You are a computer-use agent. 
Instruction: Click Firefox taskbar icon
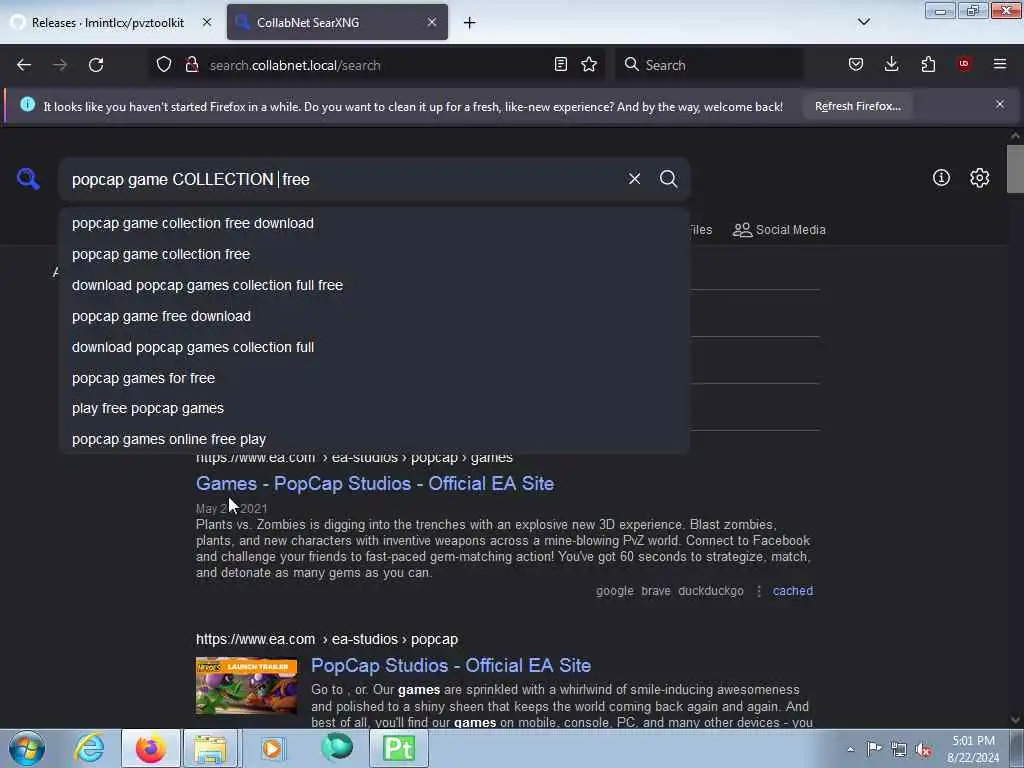click(x=151, y=748)
